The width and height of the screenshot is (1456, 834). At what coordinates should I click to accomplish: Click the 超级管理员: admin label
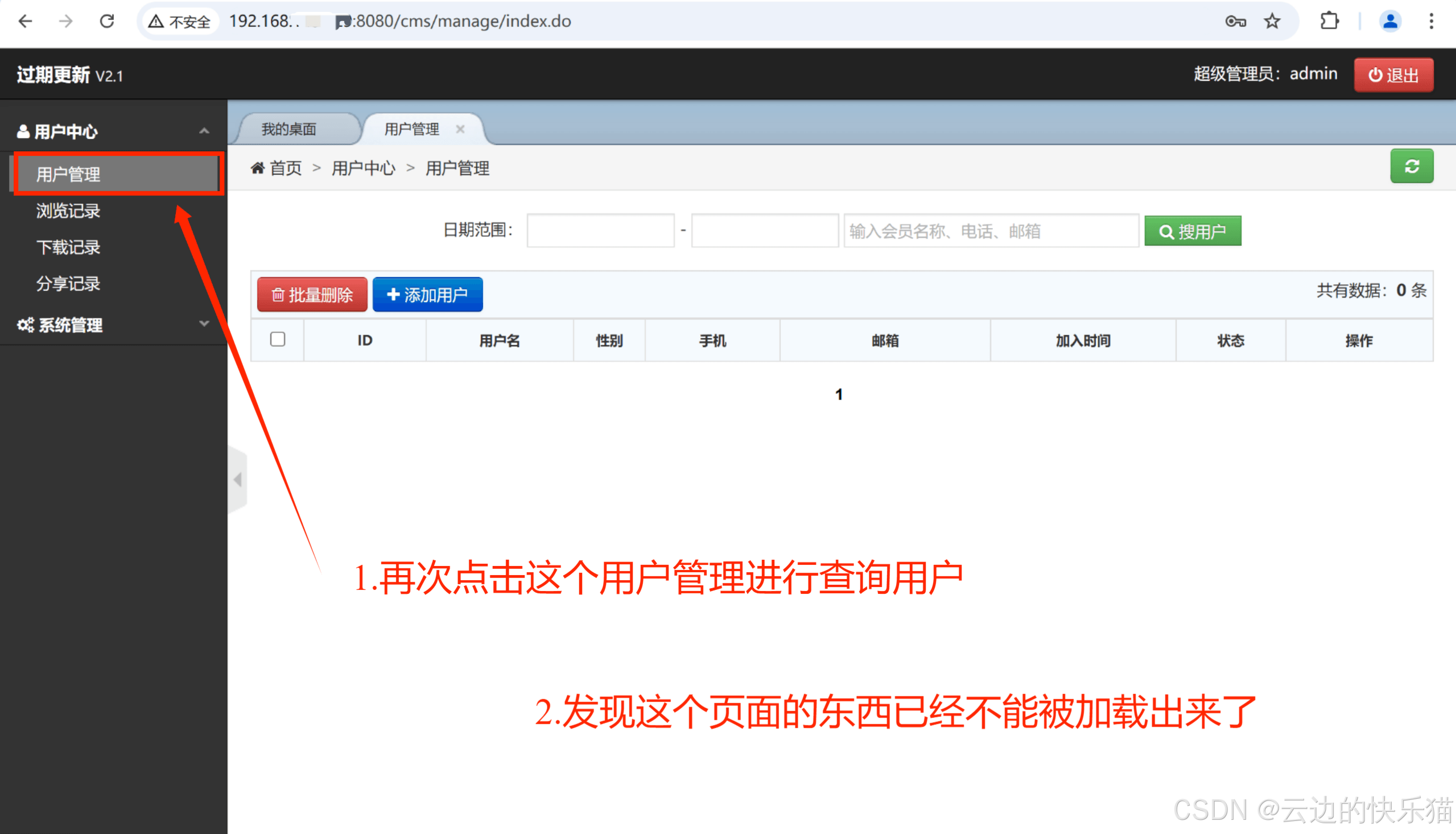pos(1265,74)
